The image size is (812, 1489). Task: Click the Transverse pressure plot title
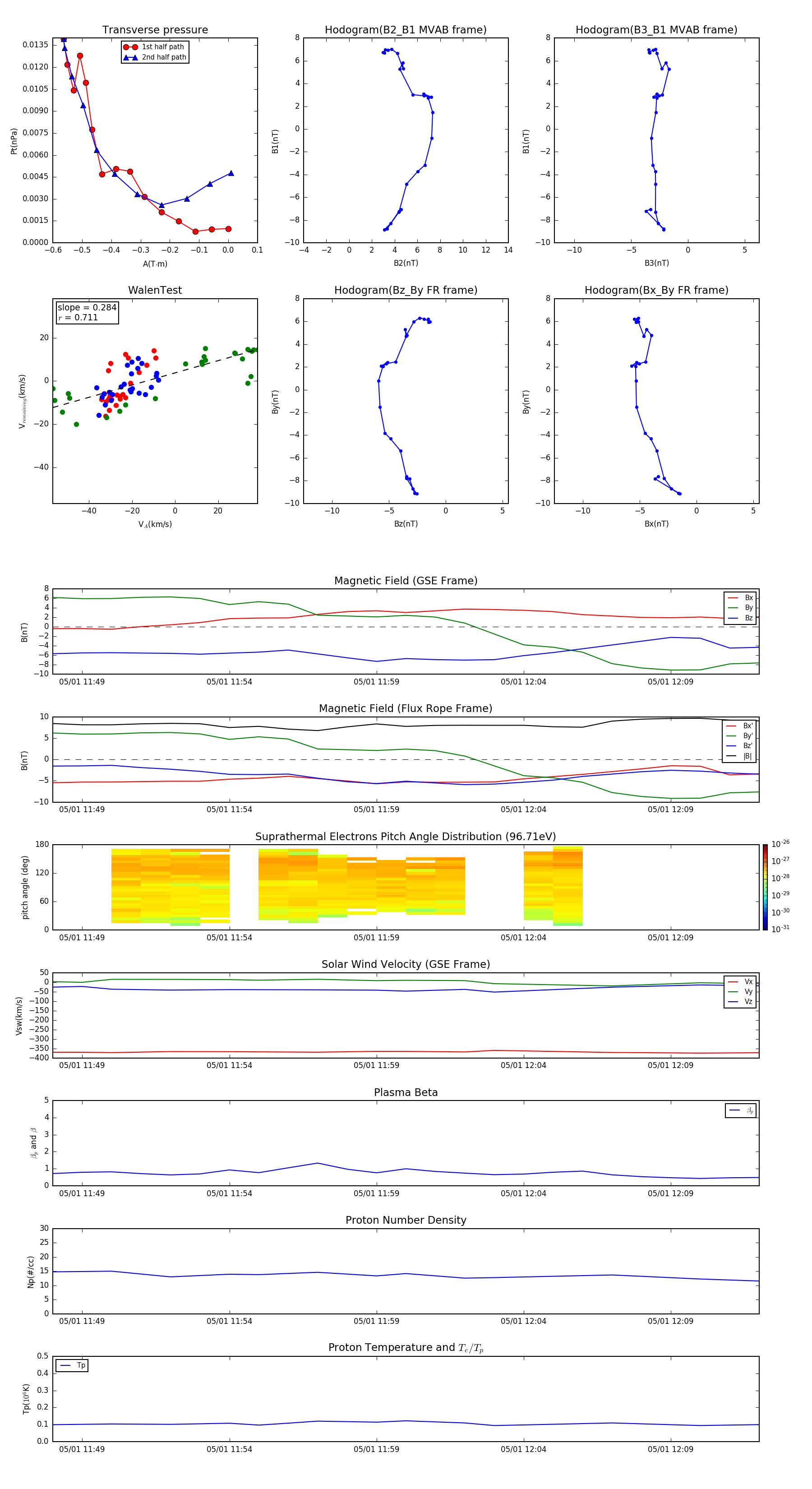point(155,30)
